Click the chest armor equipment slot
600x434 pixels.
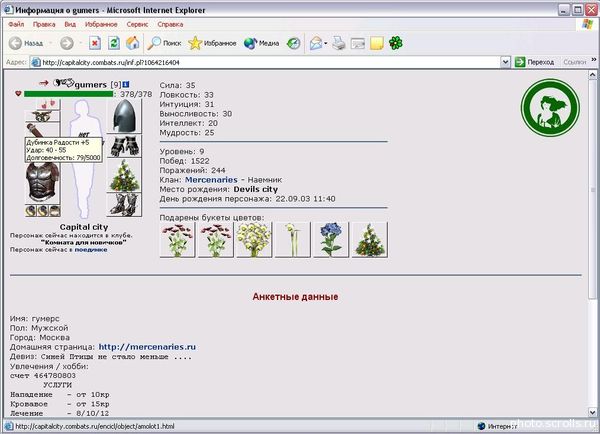(x=42, y=182)
